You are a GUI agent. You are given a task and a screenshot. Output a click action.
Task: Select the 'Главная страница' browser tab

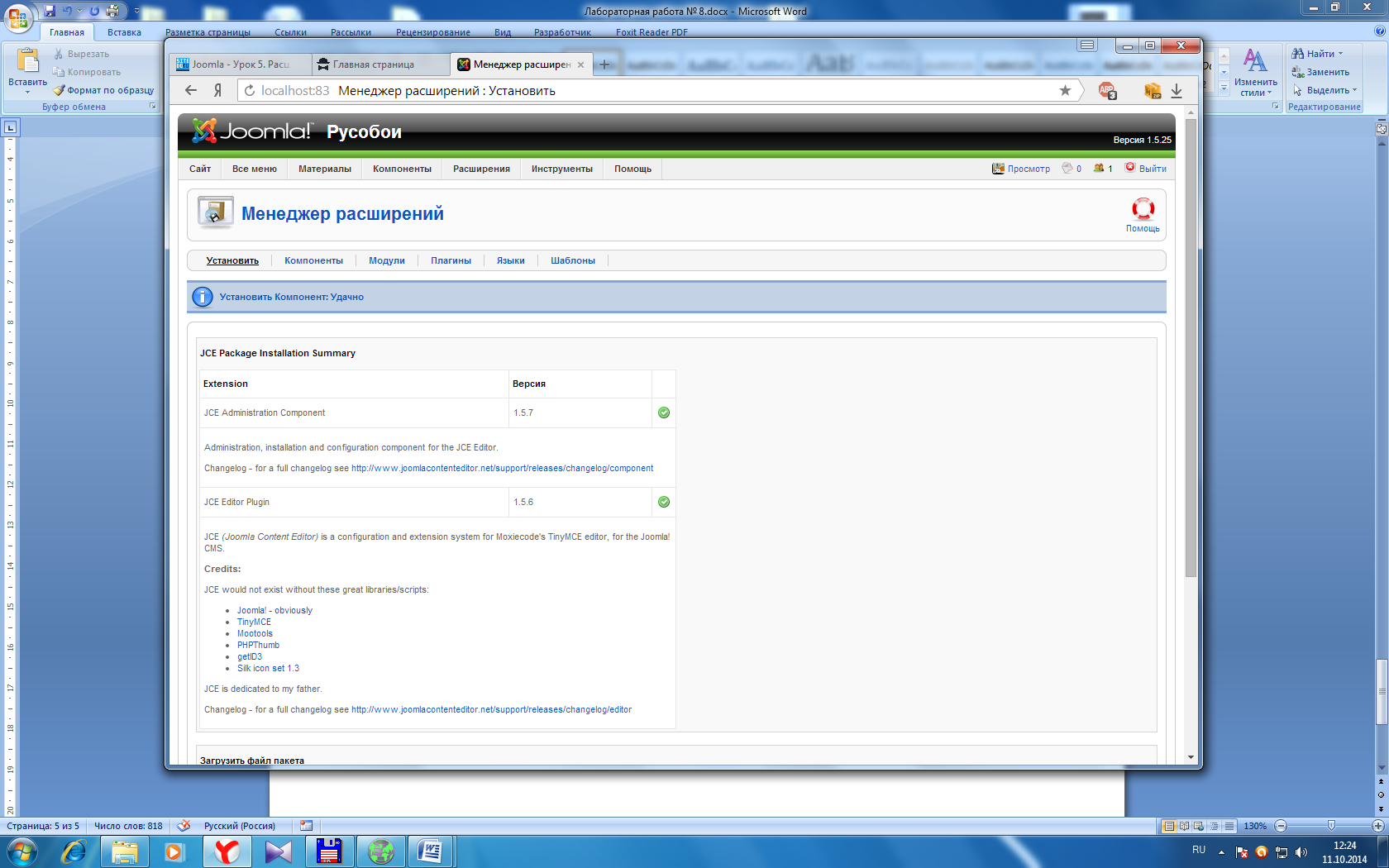[381, 64]
